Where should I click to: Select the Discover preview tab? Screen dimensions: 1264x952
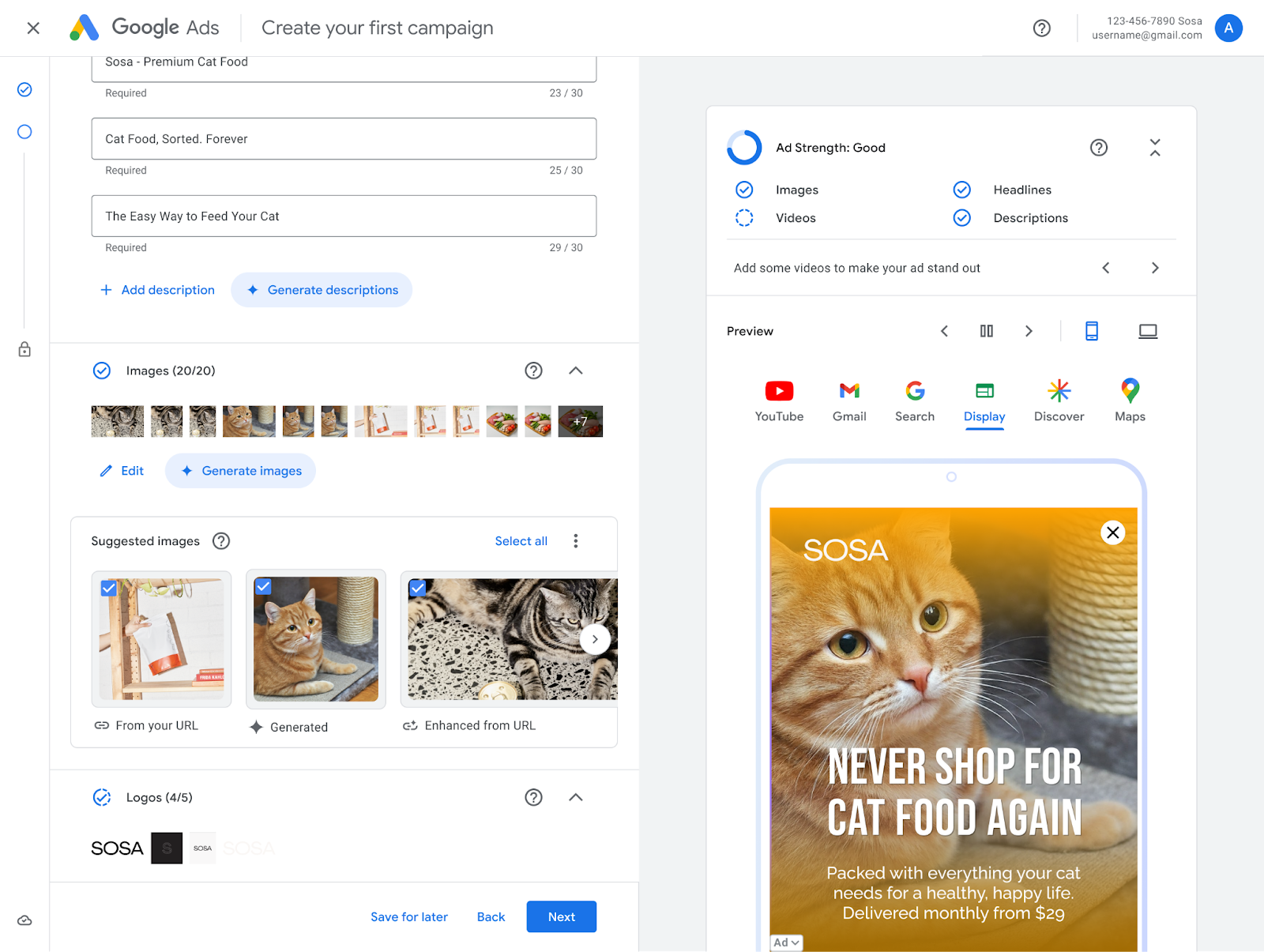(x=1059, y=401)
